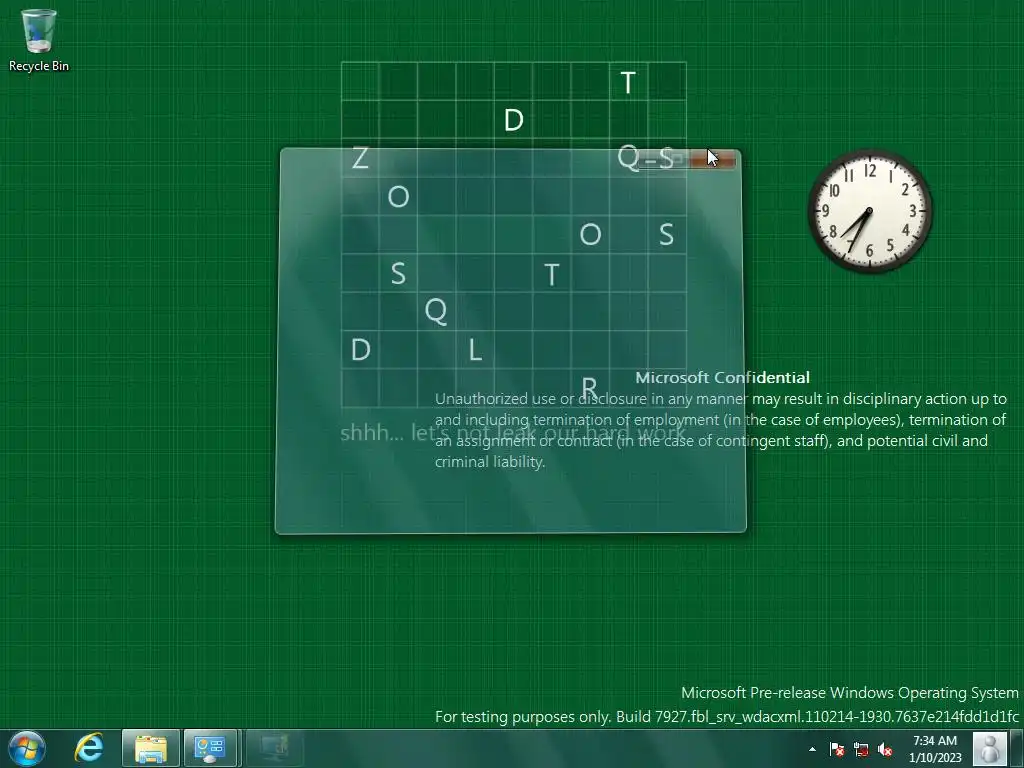The image size is (1024, 768).
Task: Click the user tile in the taskbar
Action: coord(989,748)
